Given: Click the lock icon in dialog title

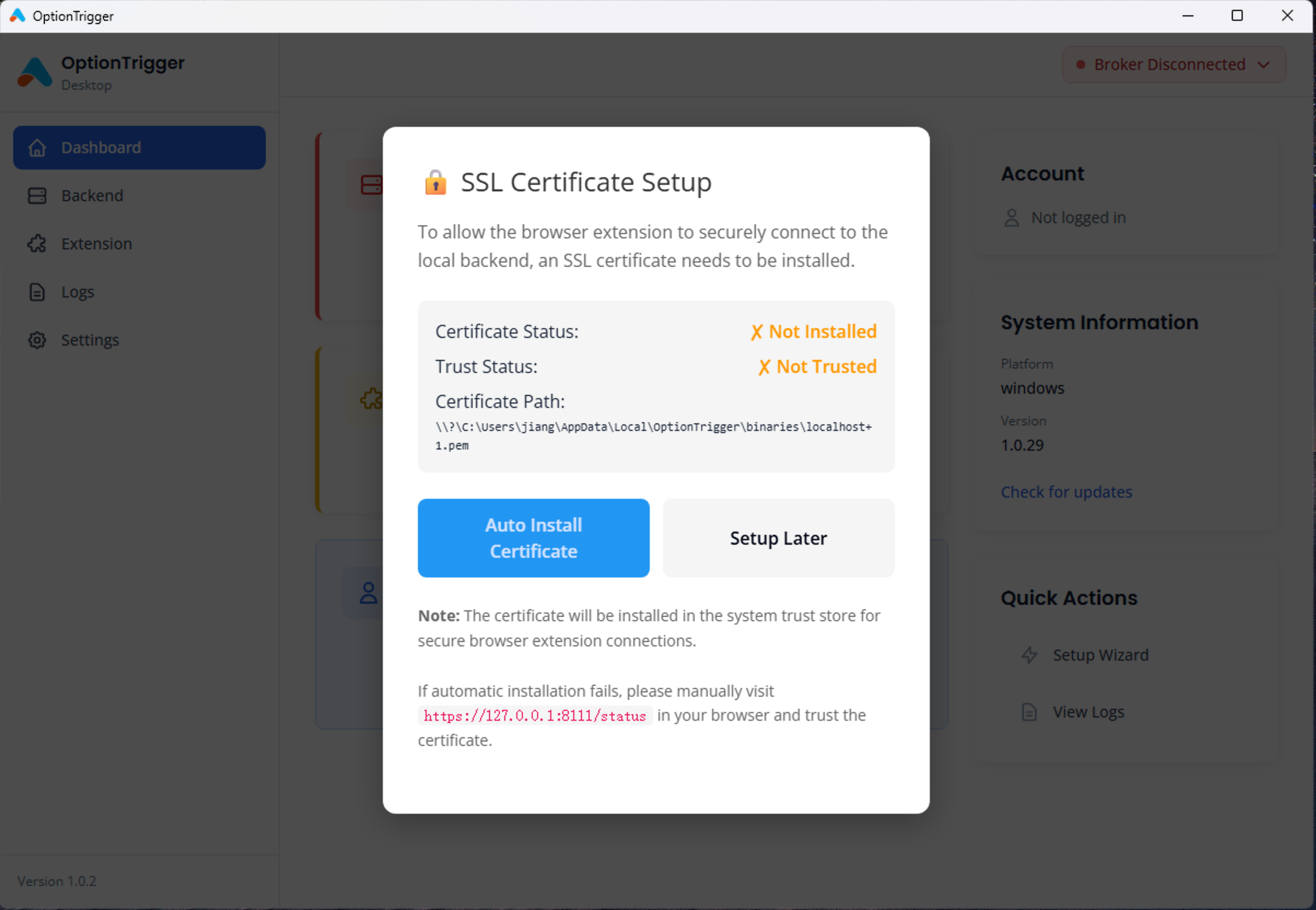Looking at the screenshot, I should 435,183.
